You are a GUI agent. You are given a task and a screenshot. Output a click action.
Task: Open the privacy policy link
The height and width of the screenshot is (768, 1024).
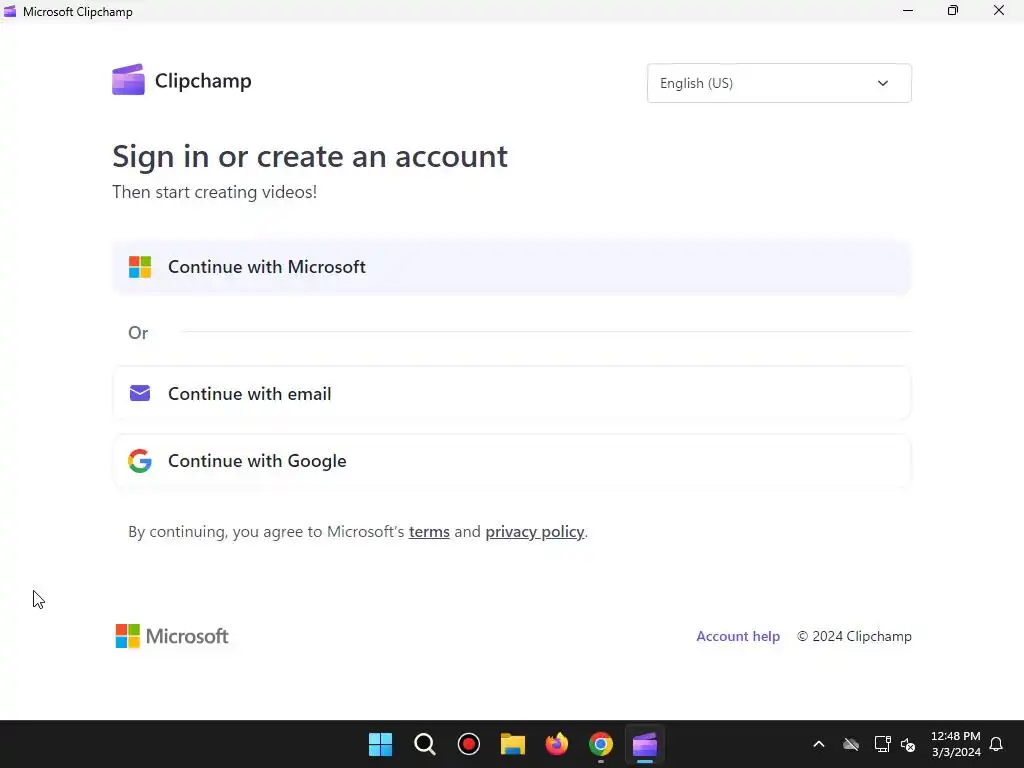[534, 532]
